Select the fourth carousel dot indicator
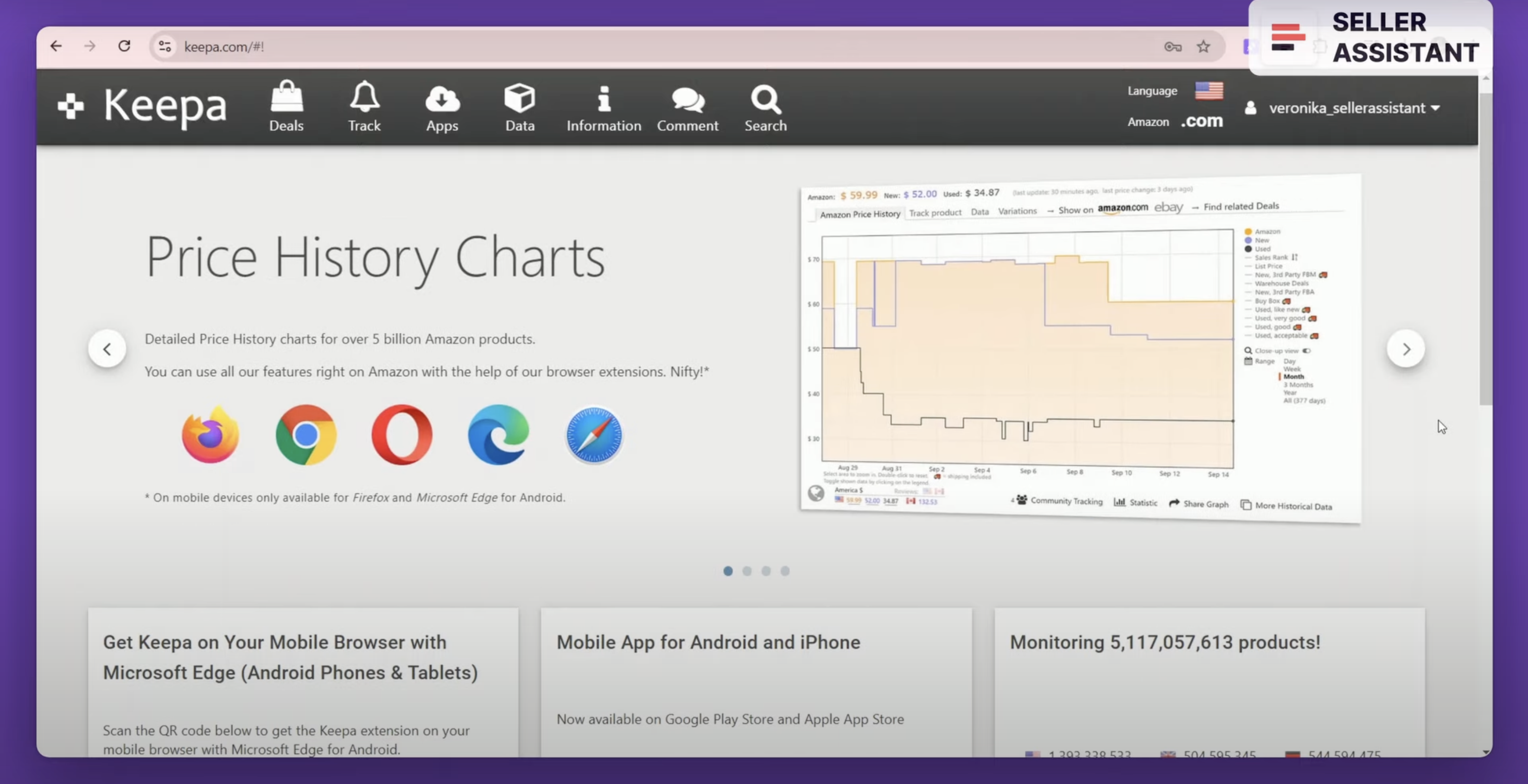Screen dimensions: 1528x784 coord(785,570)
